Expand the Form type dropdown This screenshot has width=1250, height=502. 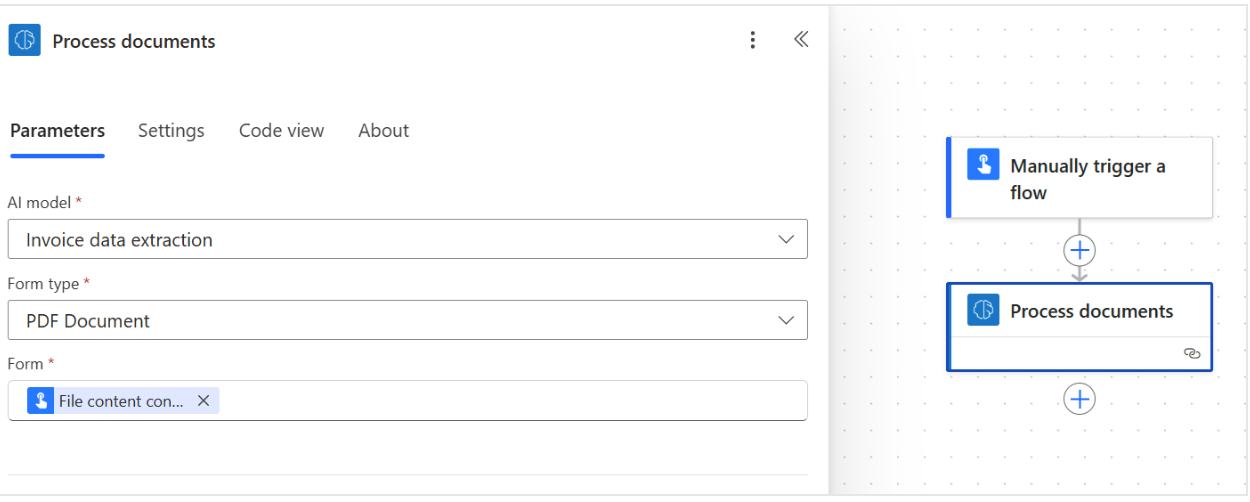pyautogui.click(x=786, y=321)
